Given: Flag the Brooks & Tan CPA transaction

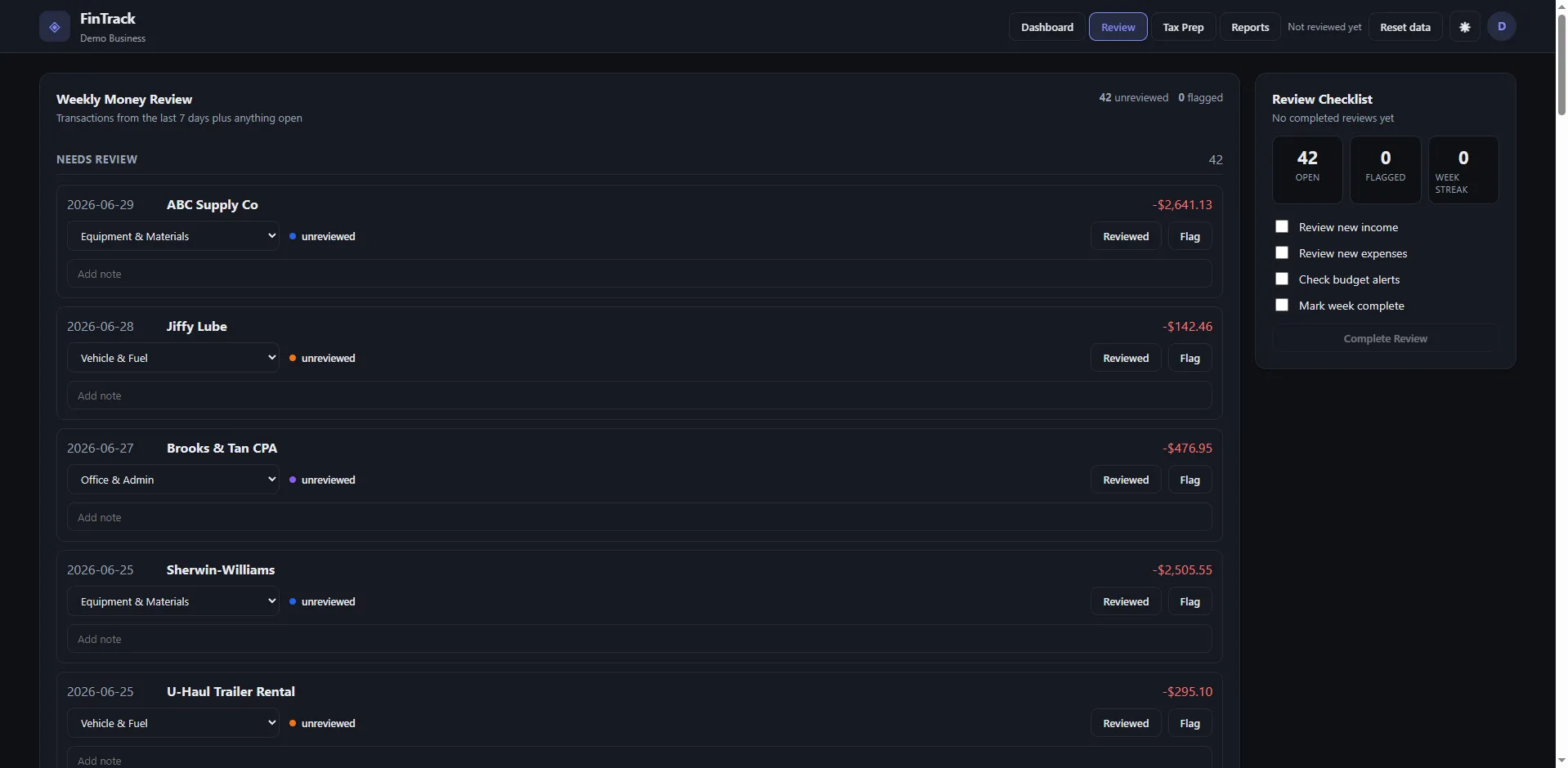Looking at the screenshot, I should click(x=1190, y=480).
